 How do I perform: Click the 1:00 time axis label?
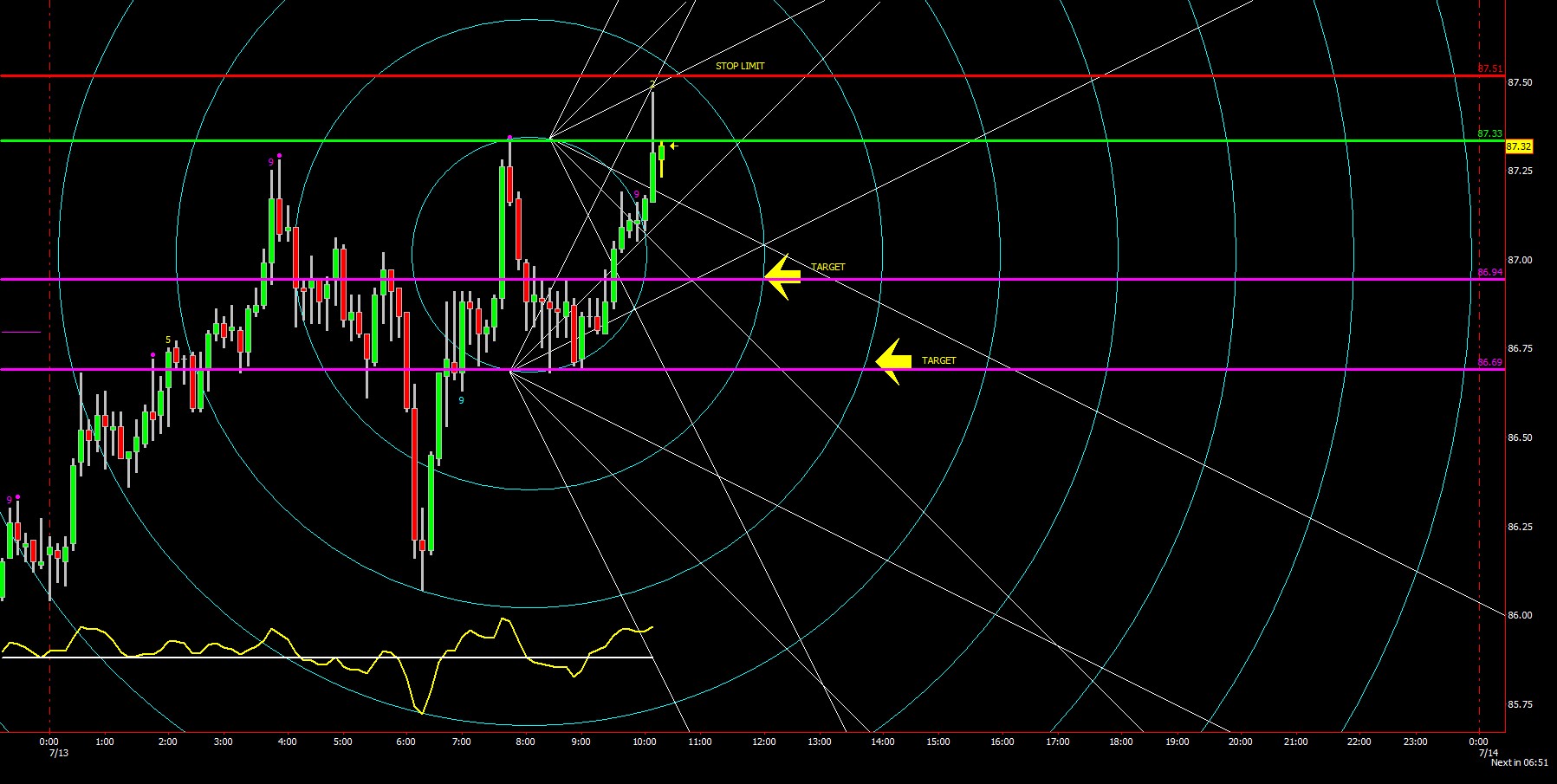pos(104,742)
